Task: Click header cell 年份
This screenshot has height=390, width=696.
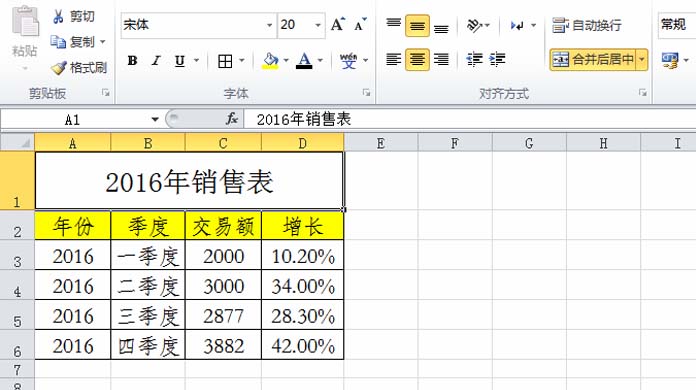Action: [73, 226]
